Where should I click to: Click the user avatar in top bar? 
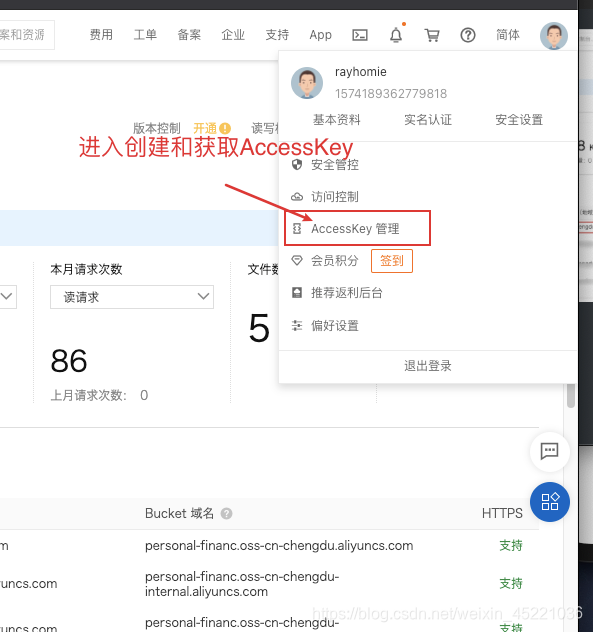tap(554, 35)
